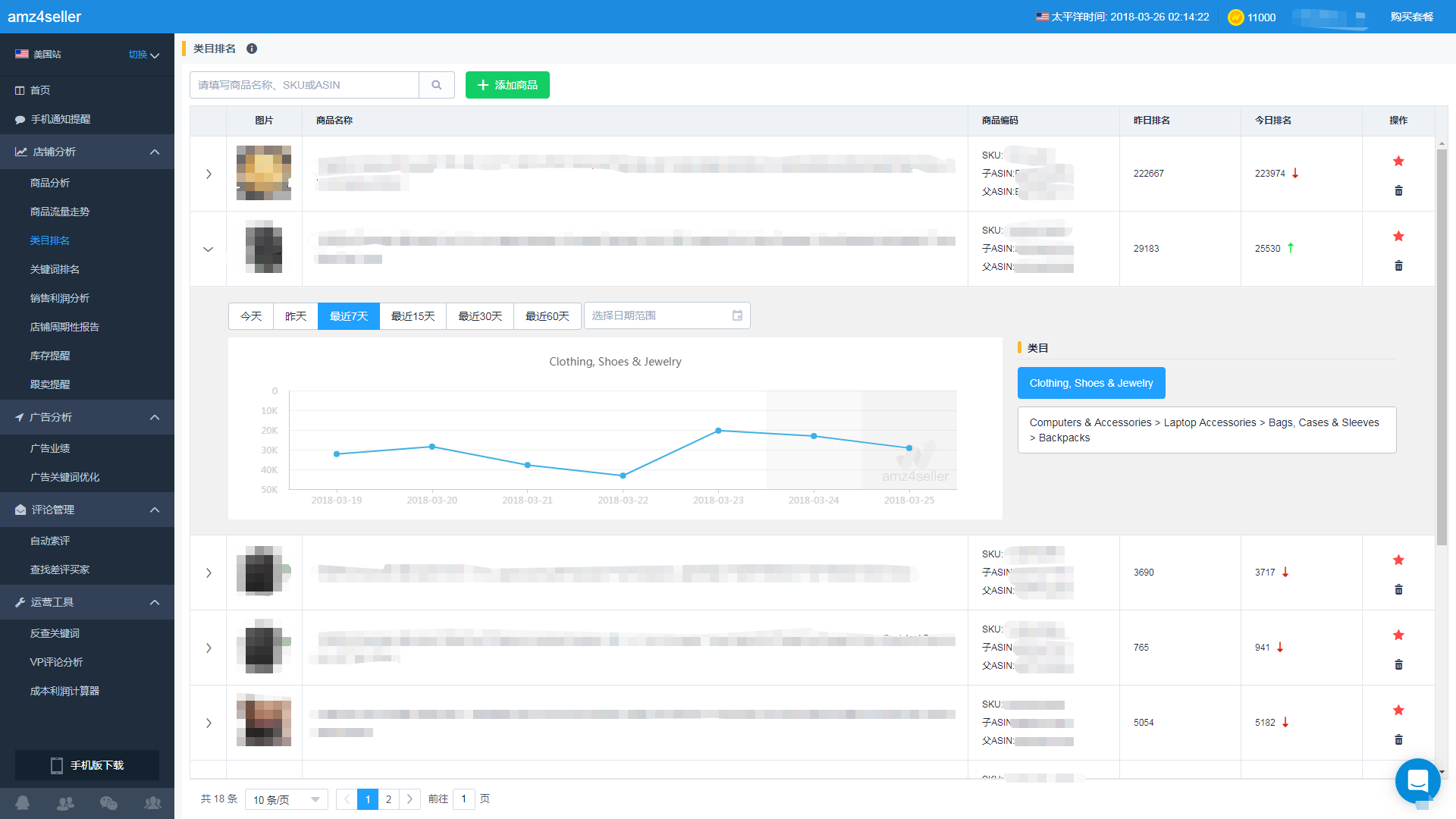Select the 最近15天 date range tab

pos(413,315)
